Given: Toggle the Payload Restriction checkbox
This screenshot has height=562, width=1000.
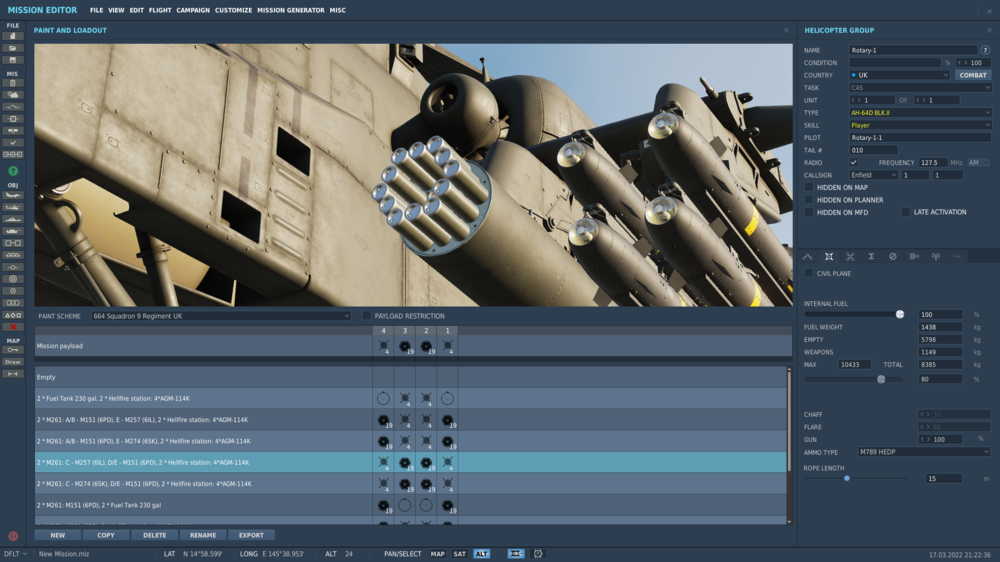Looking at the screenshot, I should tap(367, 316).
